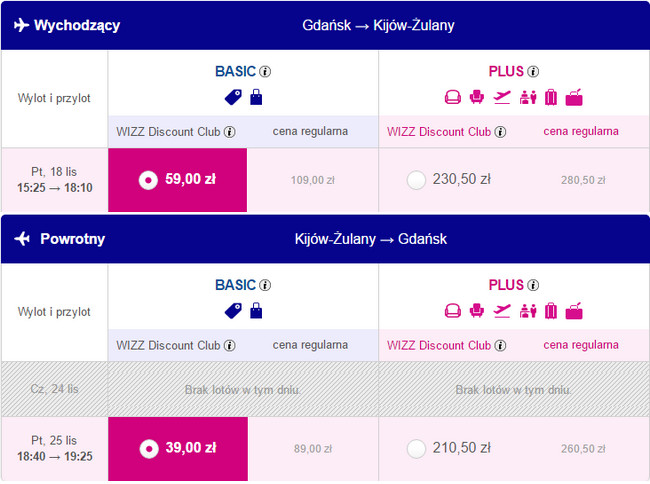
Task: Click the outbound PLUS takeoff plane icon
Action: [x=502, y=97]
